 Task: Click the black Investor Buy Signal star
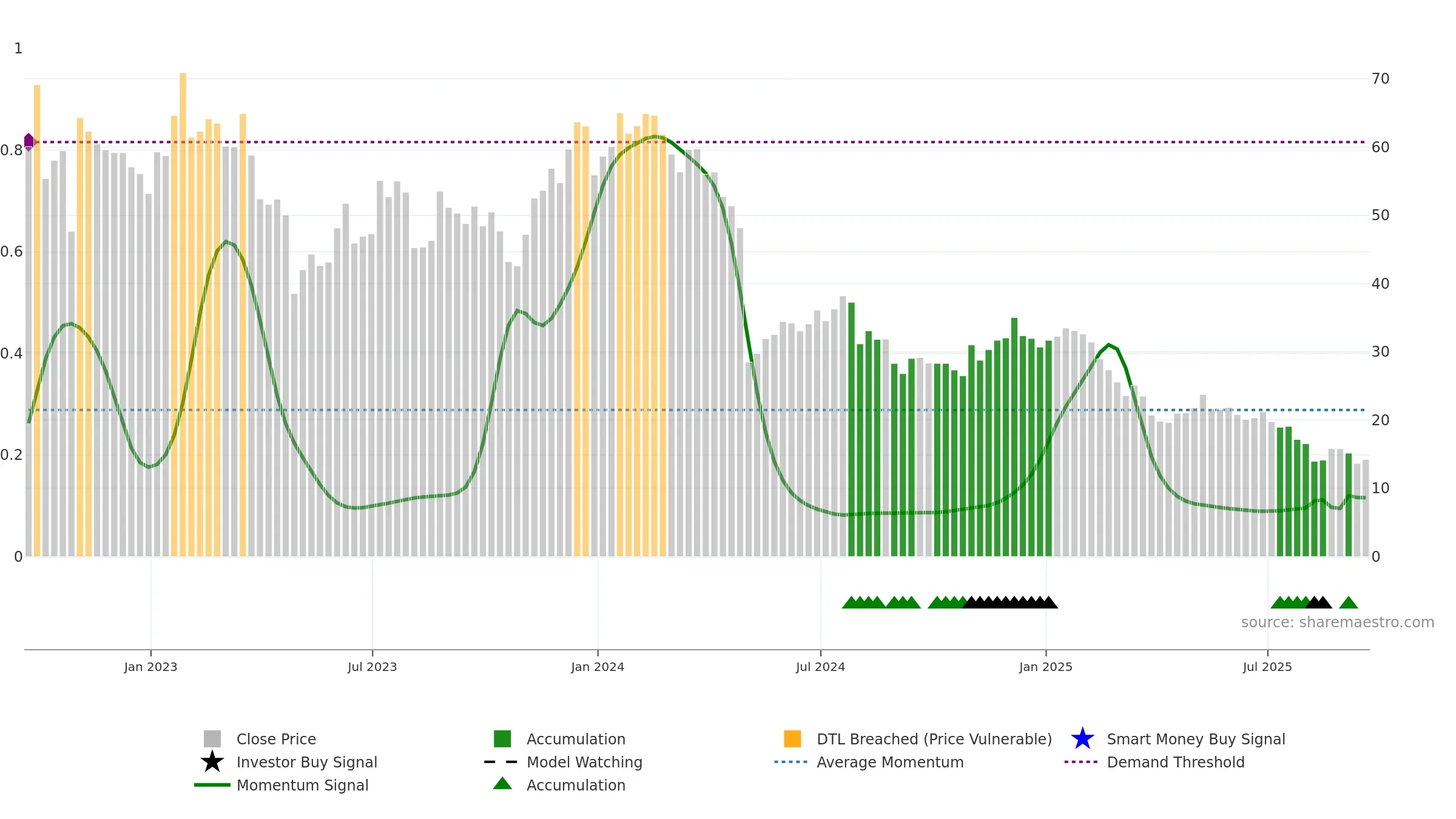[x=212, y=762]
